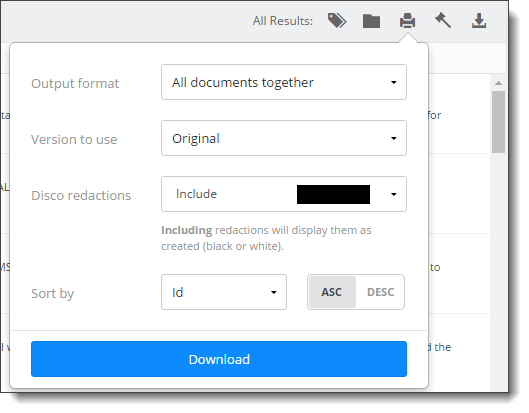Image resolution: width=529 pixels, height=413 pixels.
Task: Click the Disco redactions dropdown caret
Action: coord(394,194)
